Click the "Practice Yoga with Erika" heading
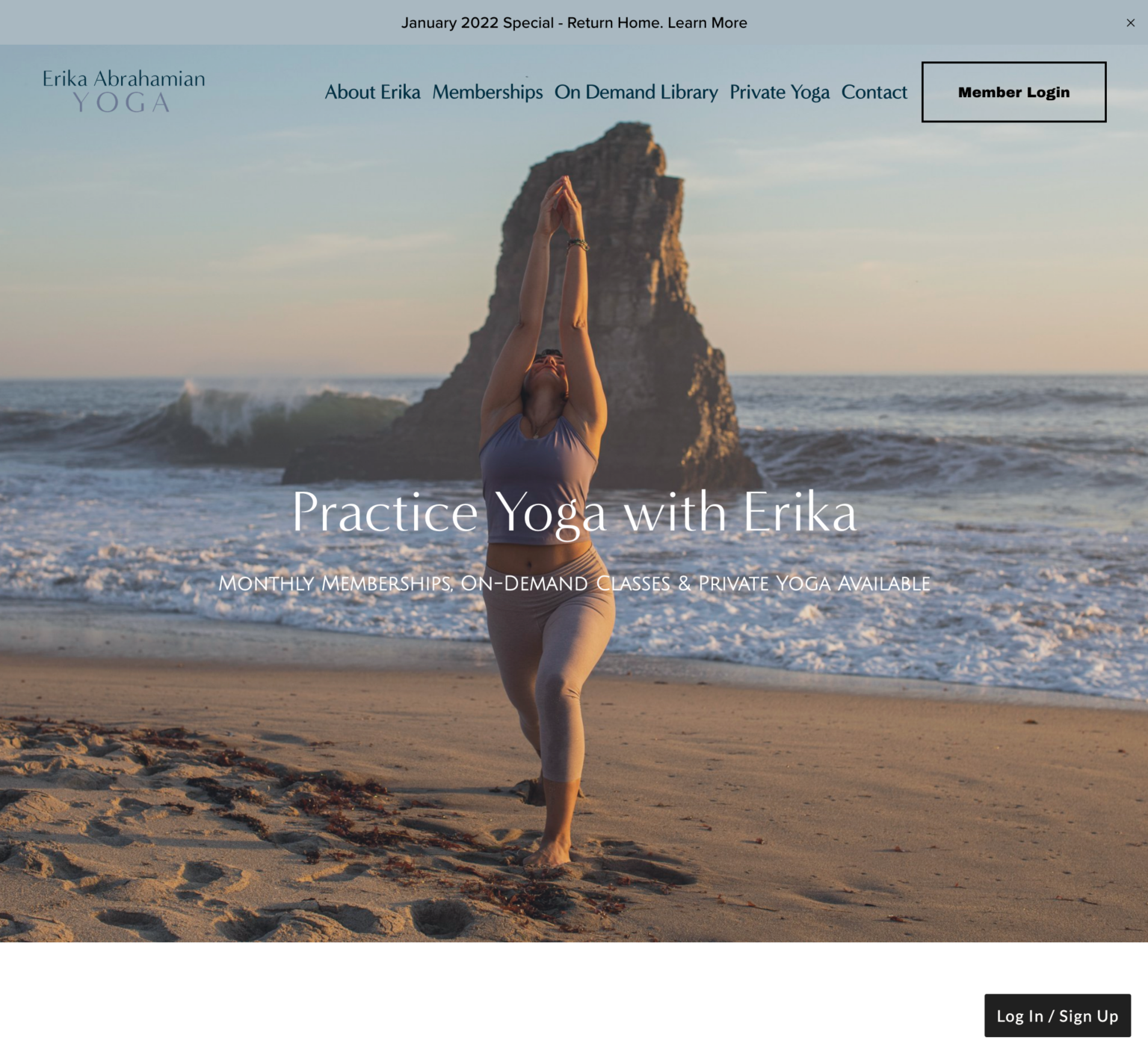Image resolution: width=1148 pixels, height=1058 pixels. [574, 513]
